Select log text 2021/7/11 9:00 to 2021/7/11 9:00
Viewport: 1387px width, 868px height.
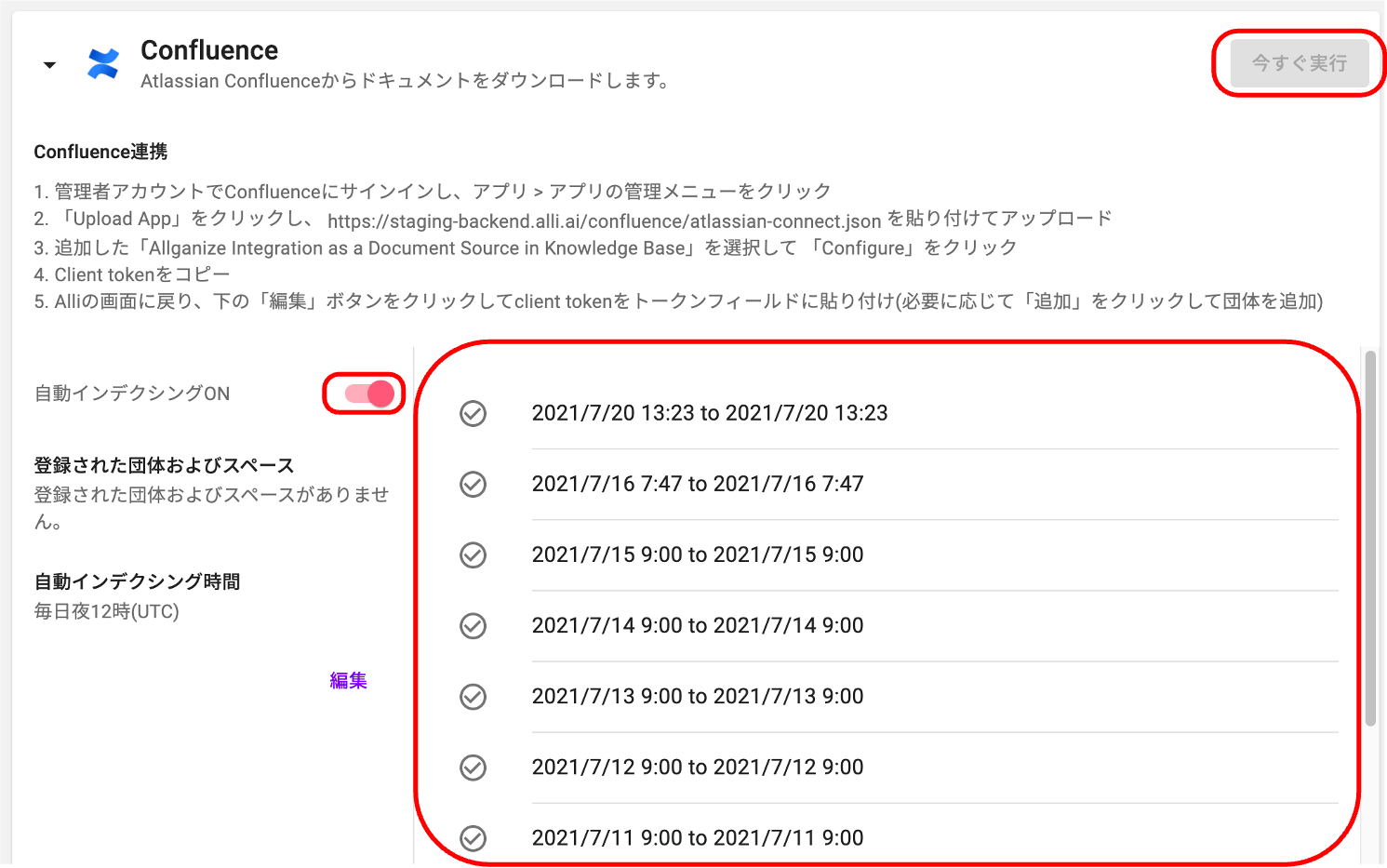pos(698,837)
